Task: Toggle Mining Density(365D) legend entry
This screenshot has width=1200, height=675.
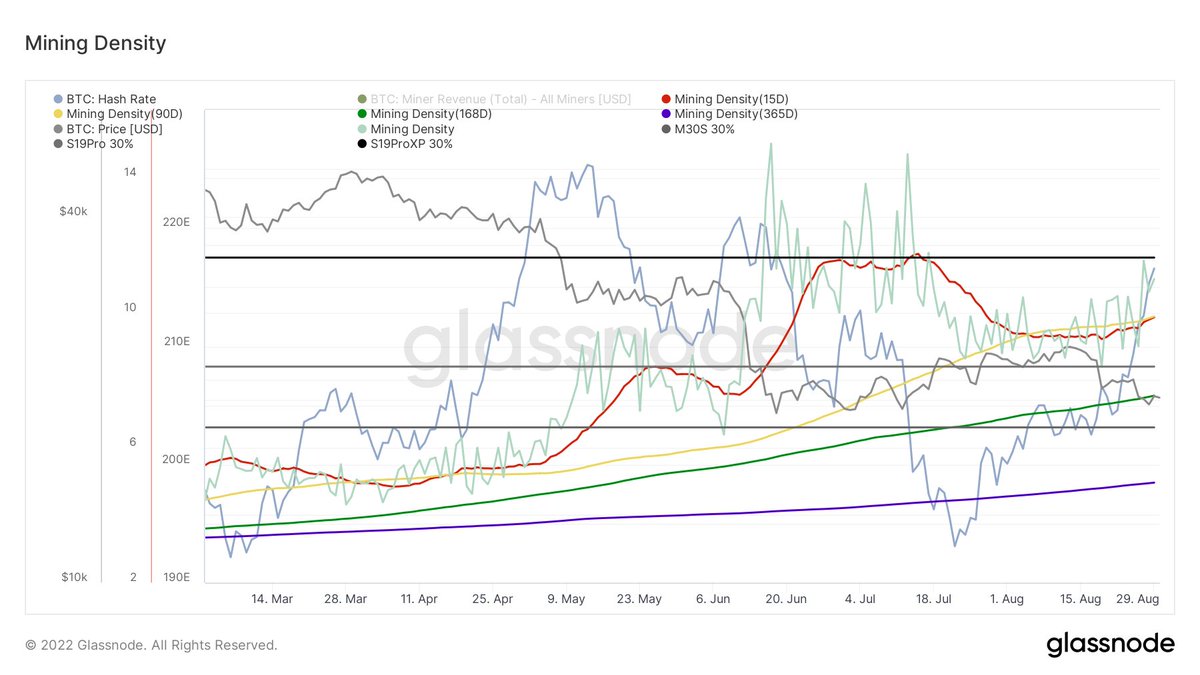Action: 729,114
